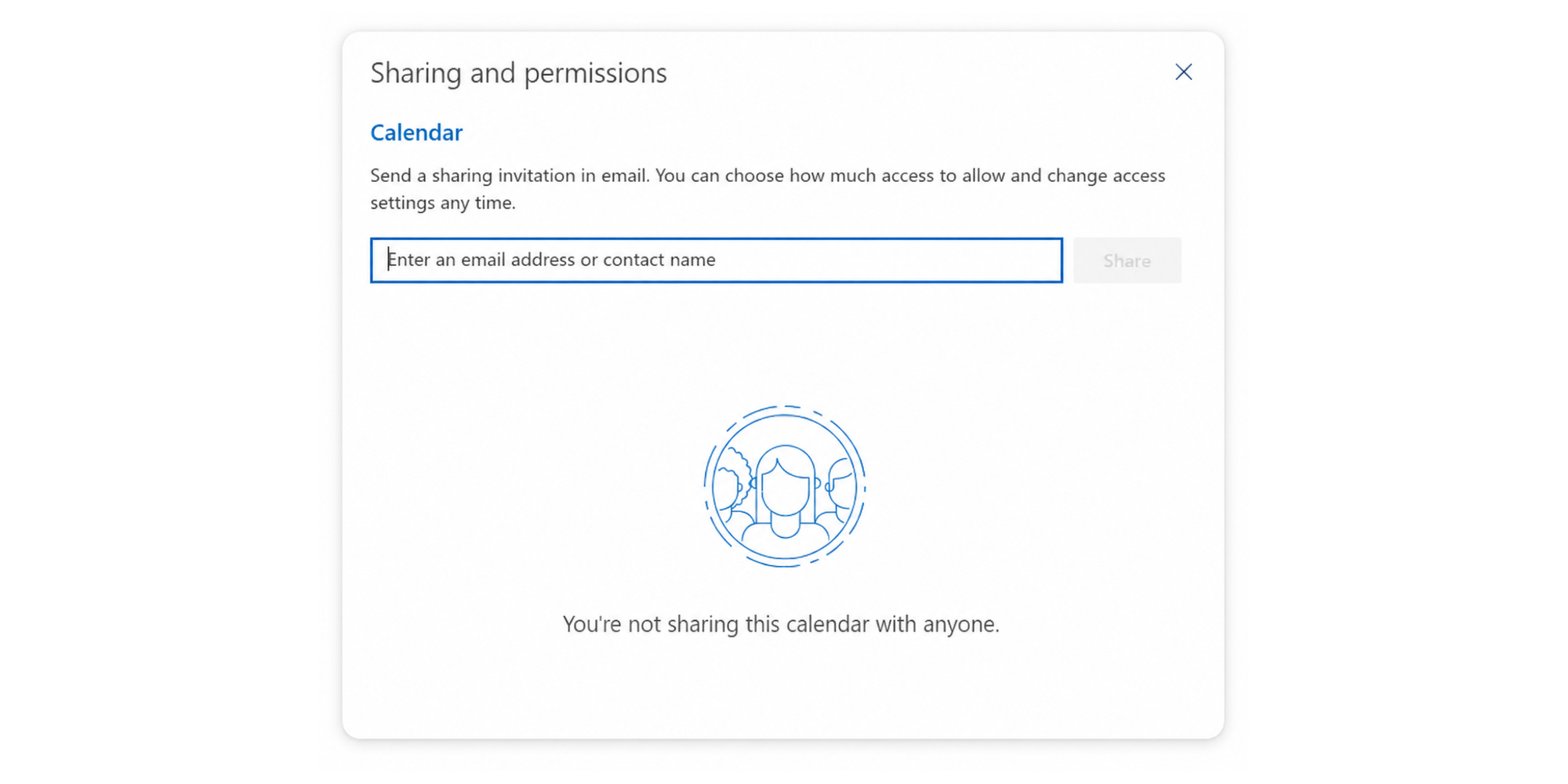Select the Calendar heading text
Viewport: 1568px width, 784px height.
click(416, 132)
